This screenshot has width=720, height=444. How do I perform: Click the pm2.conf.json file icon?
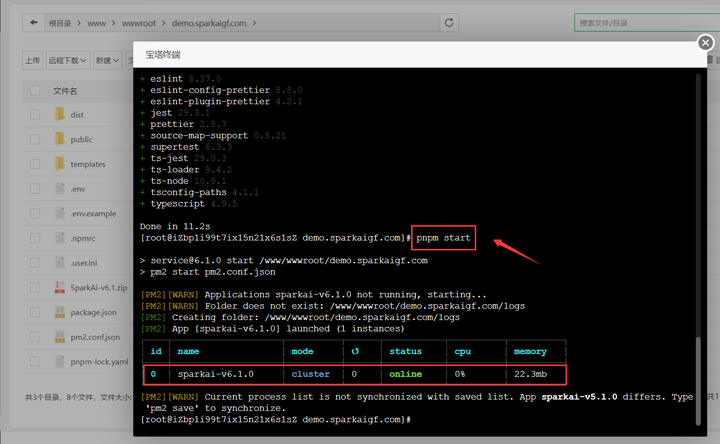(x=59, y=337)
